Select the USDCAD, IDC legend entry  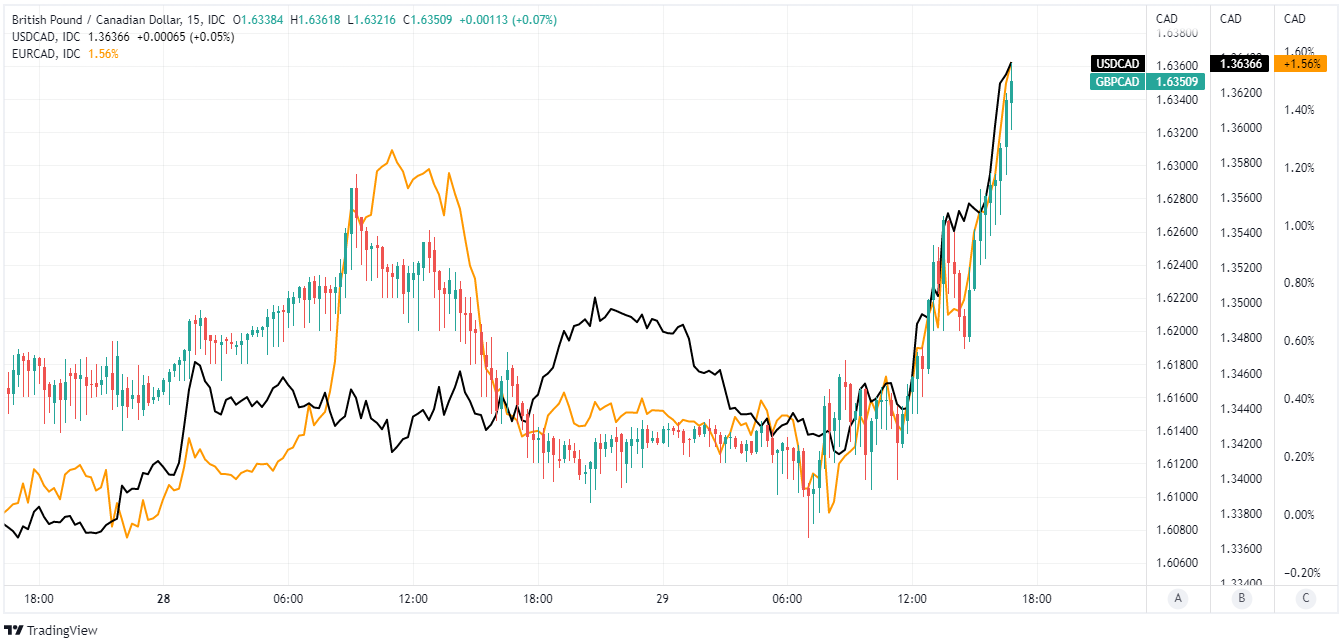(46, 37)
